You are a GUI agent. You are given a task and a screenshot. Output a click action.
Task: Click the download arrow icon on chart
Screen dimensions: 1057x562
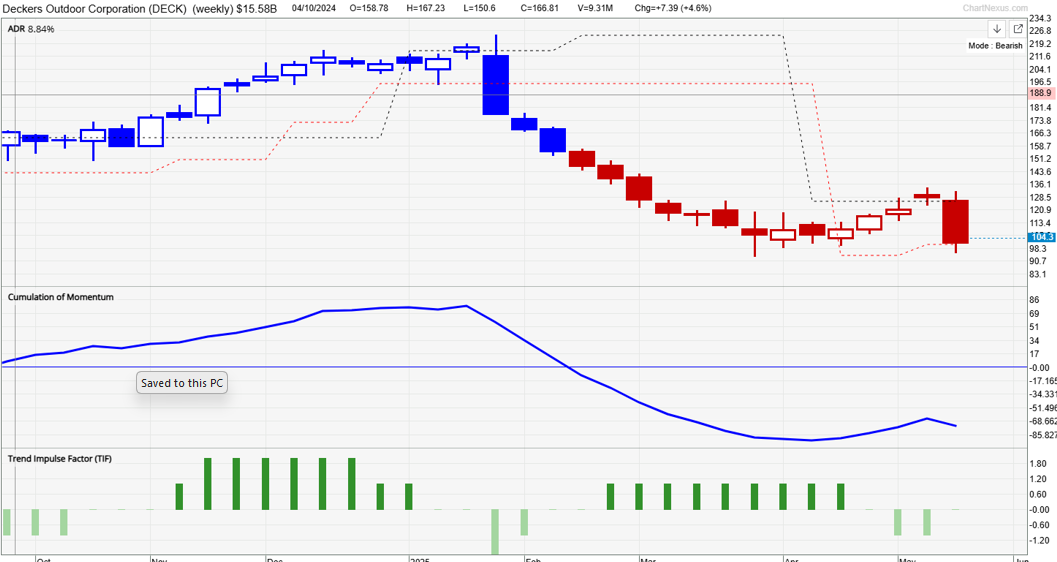point(996,29)
